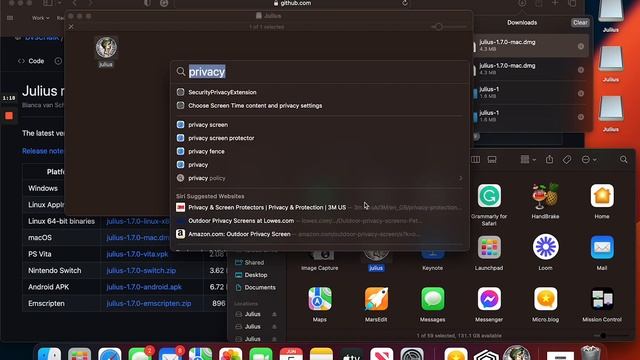Viewport: 640px width, 360px height.
Task: Click 'Windows' platform table cell
Action: tap(43, 189)
